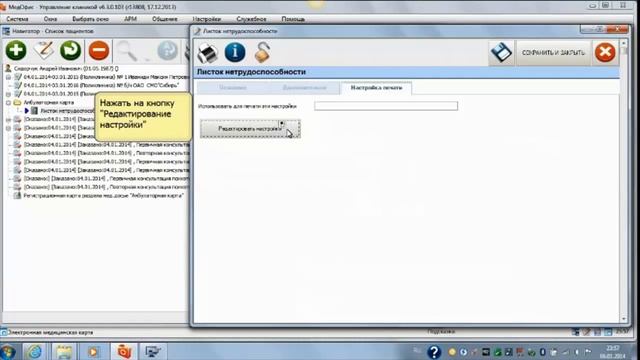Click the Подсказка status bar label
This screenshot has width=640, height=360.
441,331
